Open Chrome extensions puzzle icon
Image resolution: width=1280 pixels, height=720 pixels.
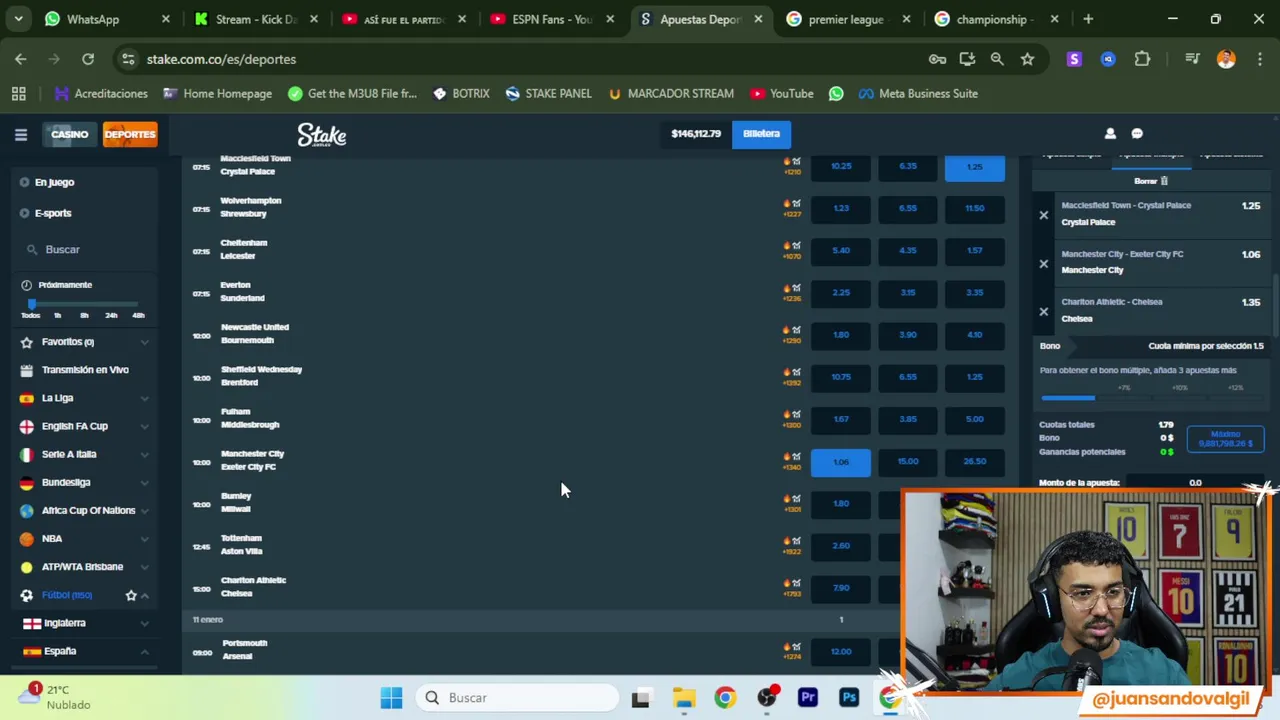click(1142, 59)
